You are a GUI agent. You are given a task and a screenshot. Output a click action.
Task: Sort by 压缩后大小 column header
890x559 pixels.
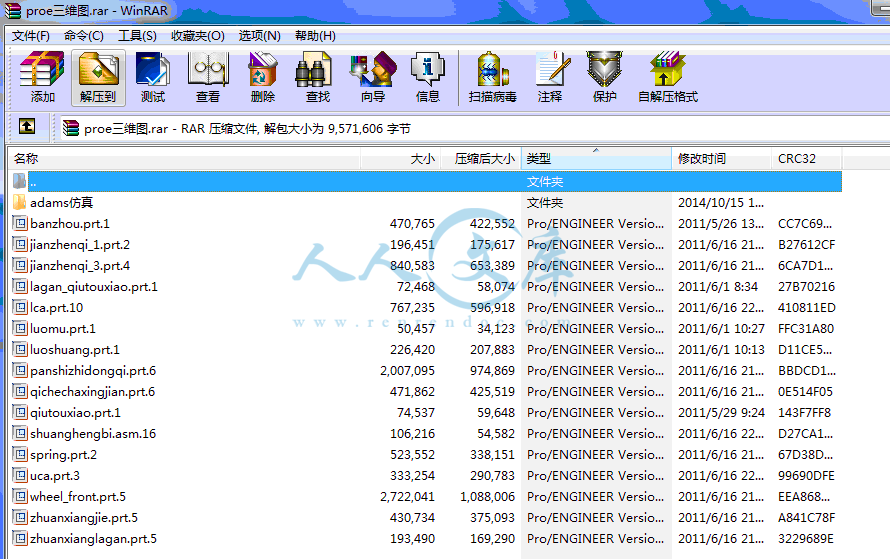(x=481, y=158)
